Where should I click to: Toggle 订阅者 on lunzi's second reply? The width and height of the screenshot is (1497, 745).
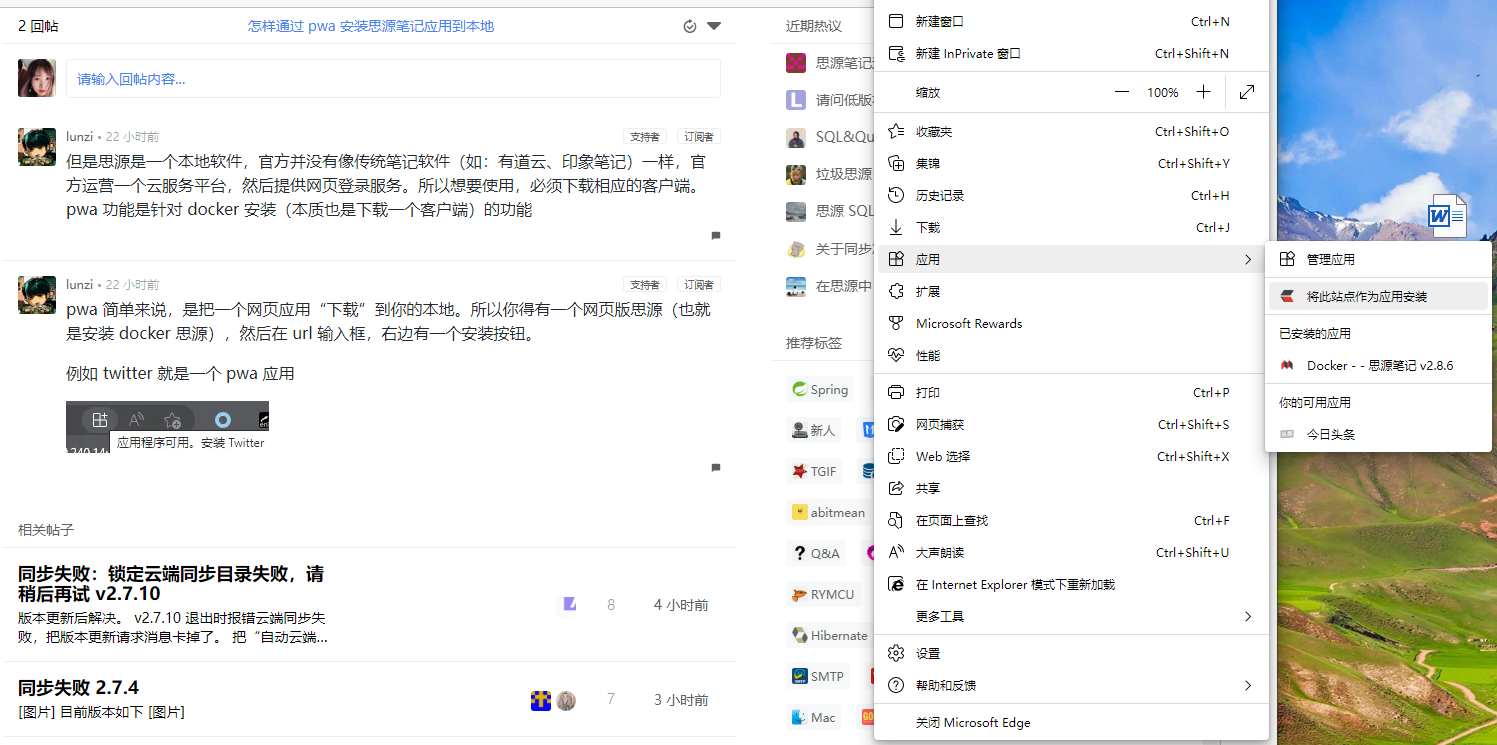click(x=697, y=284)
